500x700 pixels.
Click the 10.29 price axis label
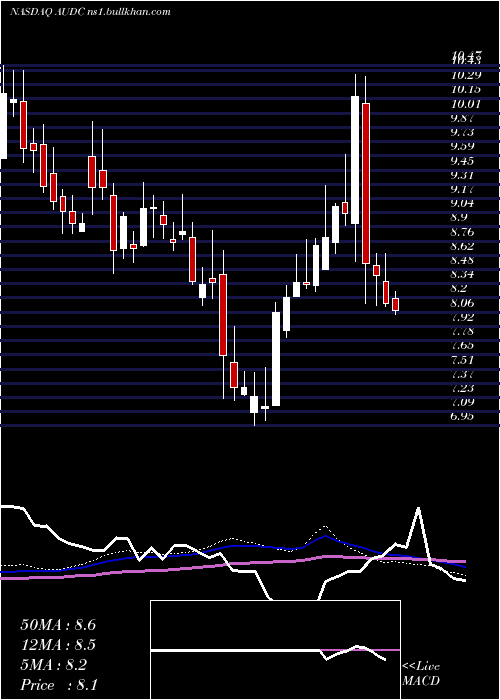coord(466,75)
